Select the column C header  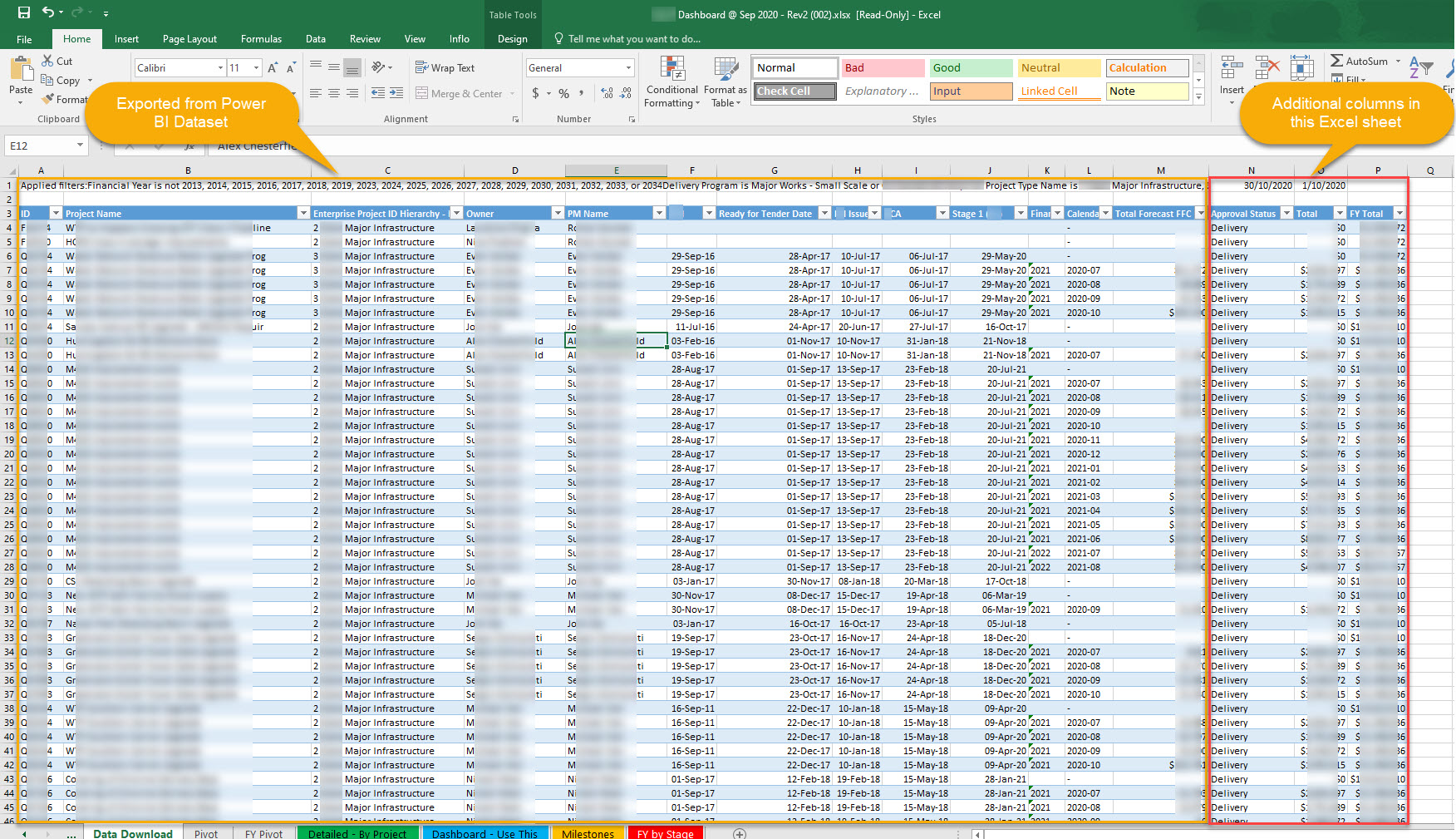click(387, 170)
